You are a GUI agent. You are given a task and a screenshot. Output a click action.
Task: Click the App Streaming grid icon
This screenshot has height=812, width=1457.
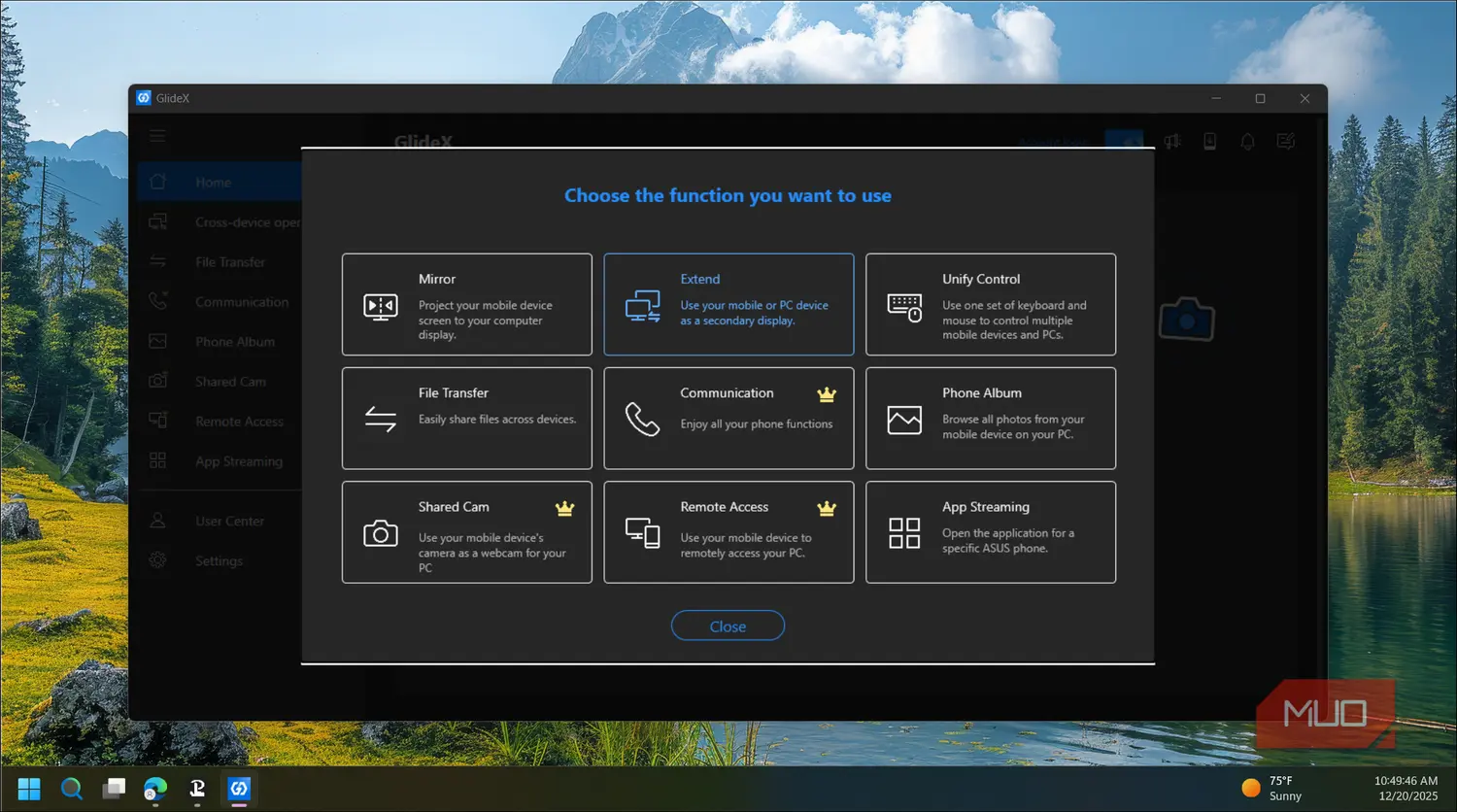tap(904, 533)
